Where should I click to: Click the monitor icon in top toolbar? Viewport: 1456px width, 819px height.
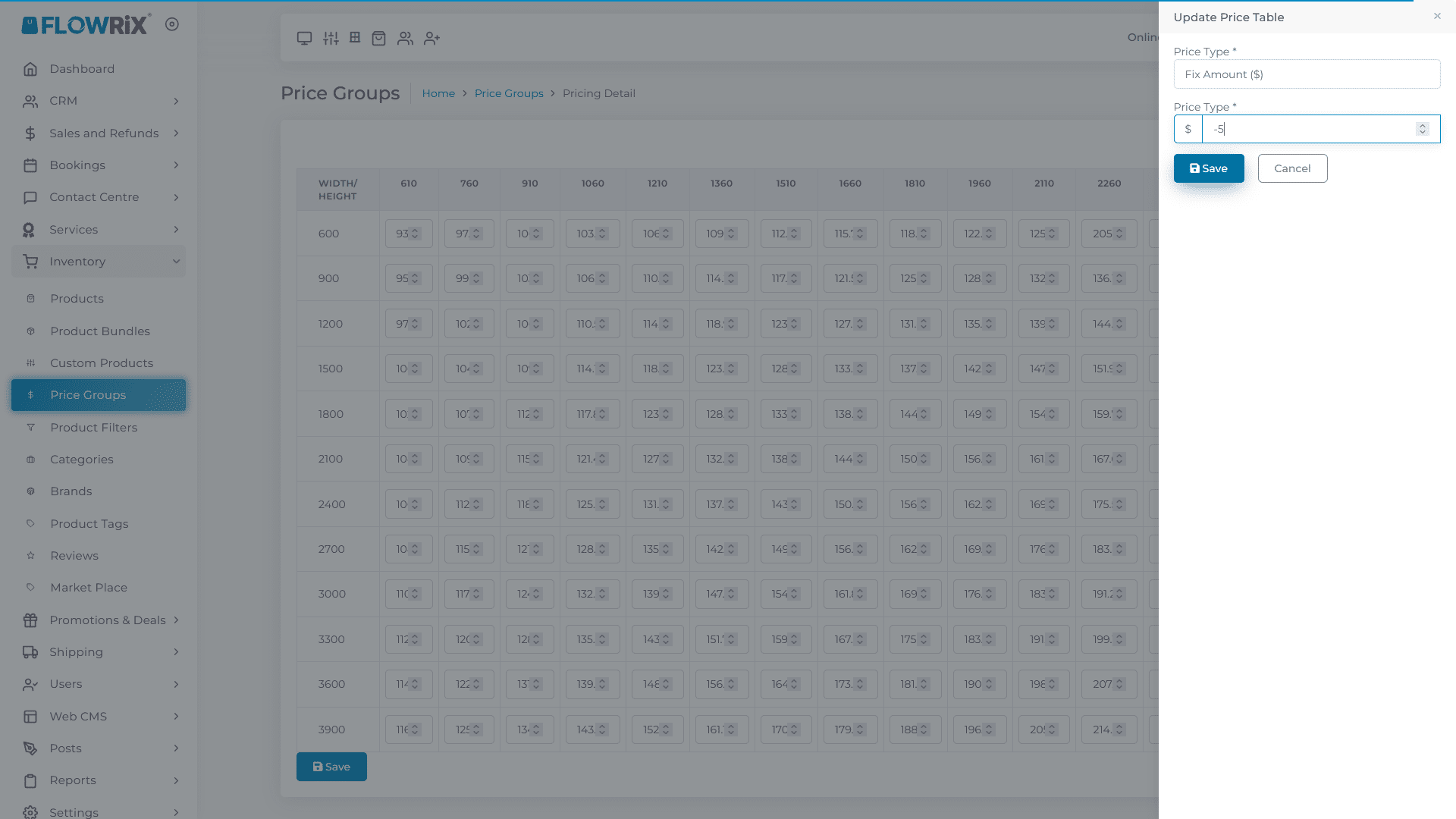click(304, 38)
